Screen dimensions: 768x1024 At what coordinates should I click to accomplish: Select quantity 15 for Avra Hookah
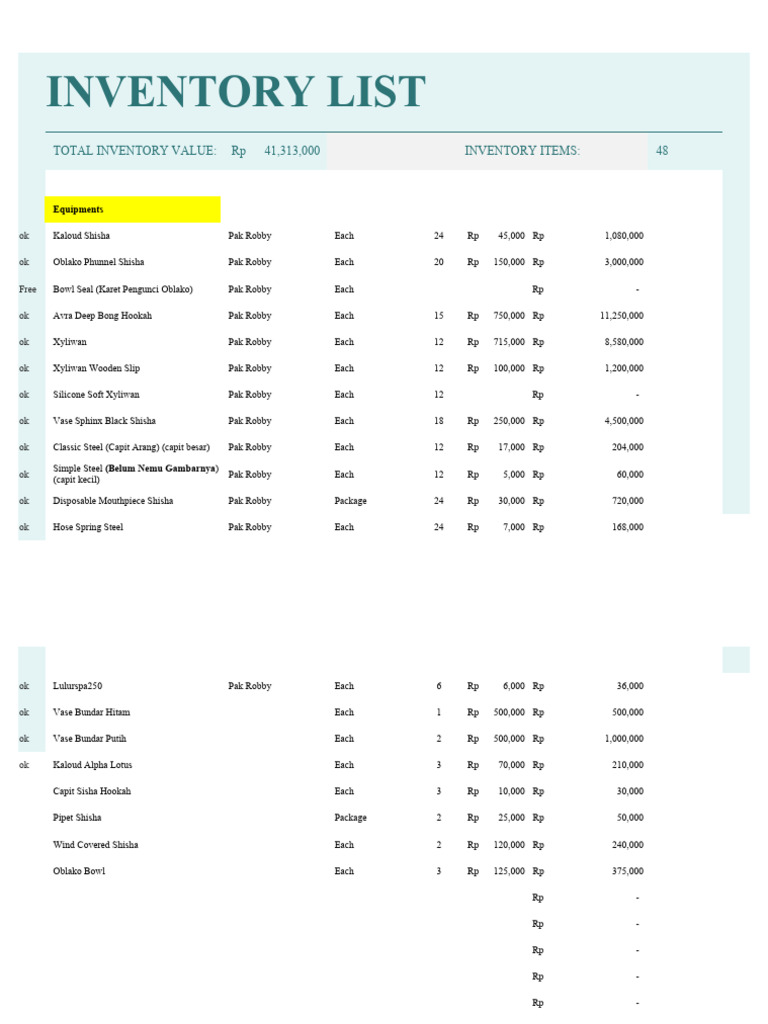(439, 316)
